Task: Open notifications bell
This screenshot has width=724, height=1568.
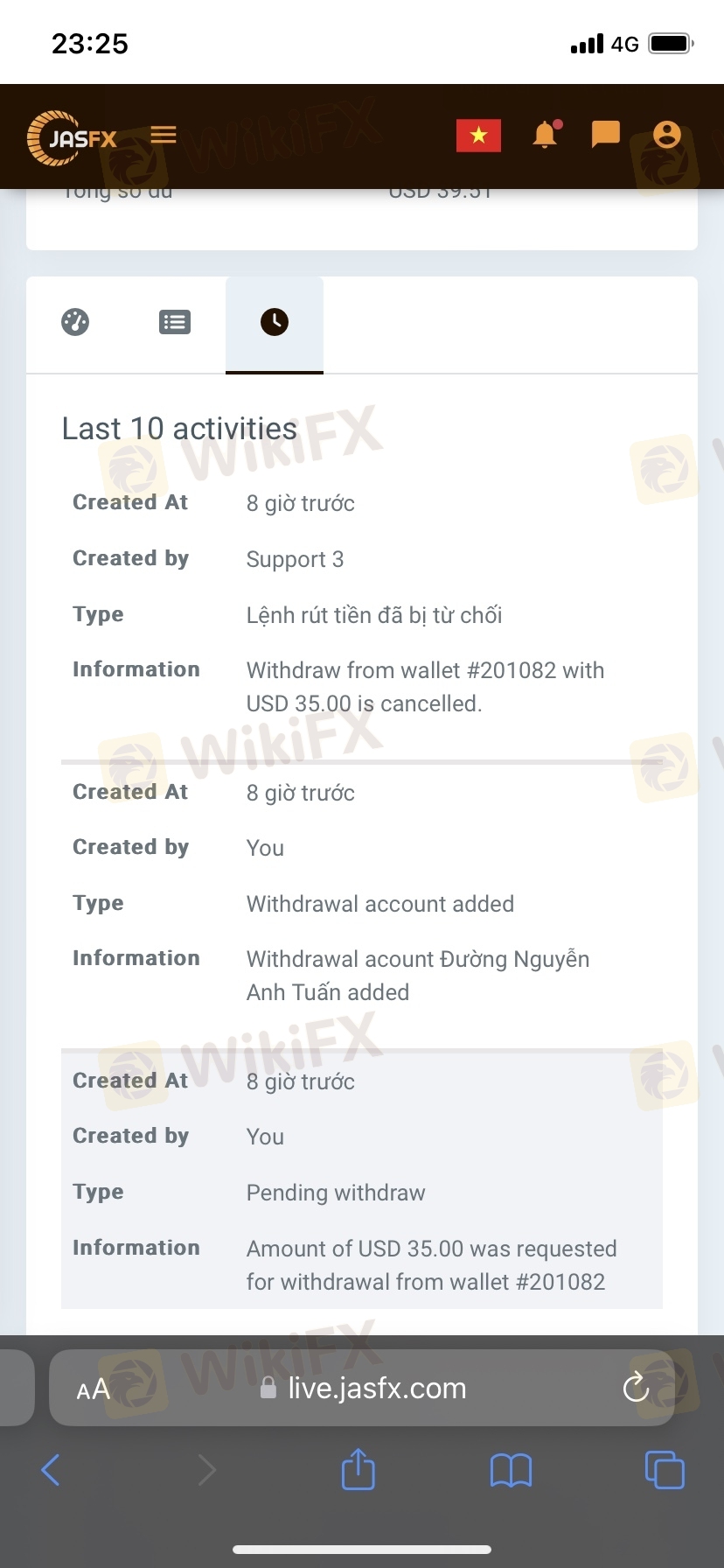Action: coord(545,135)
